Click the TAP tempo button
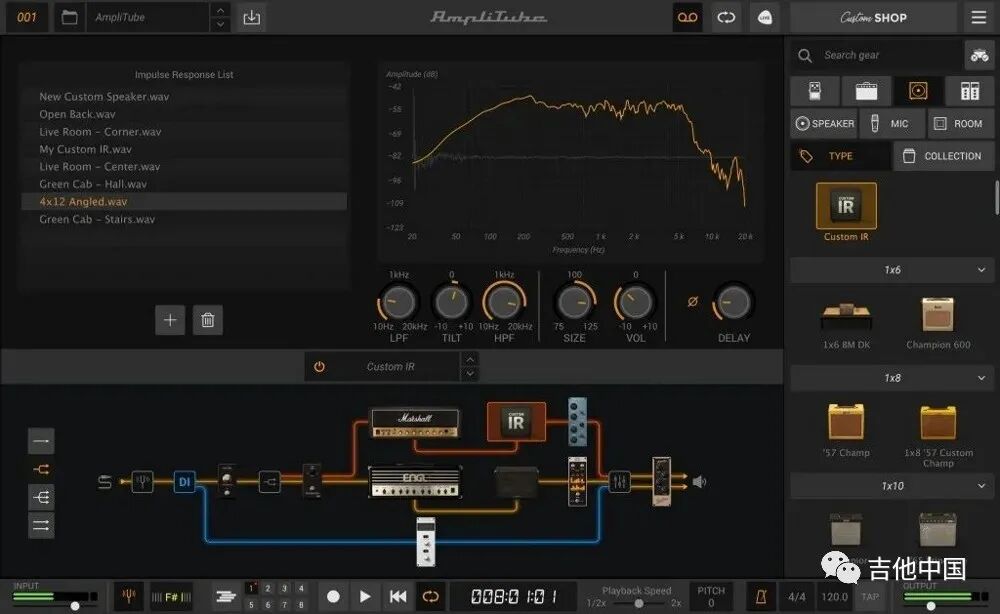Viewport: 1000px width, 614px height. tap(870, 597)
